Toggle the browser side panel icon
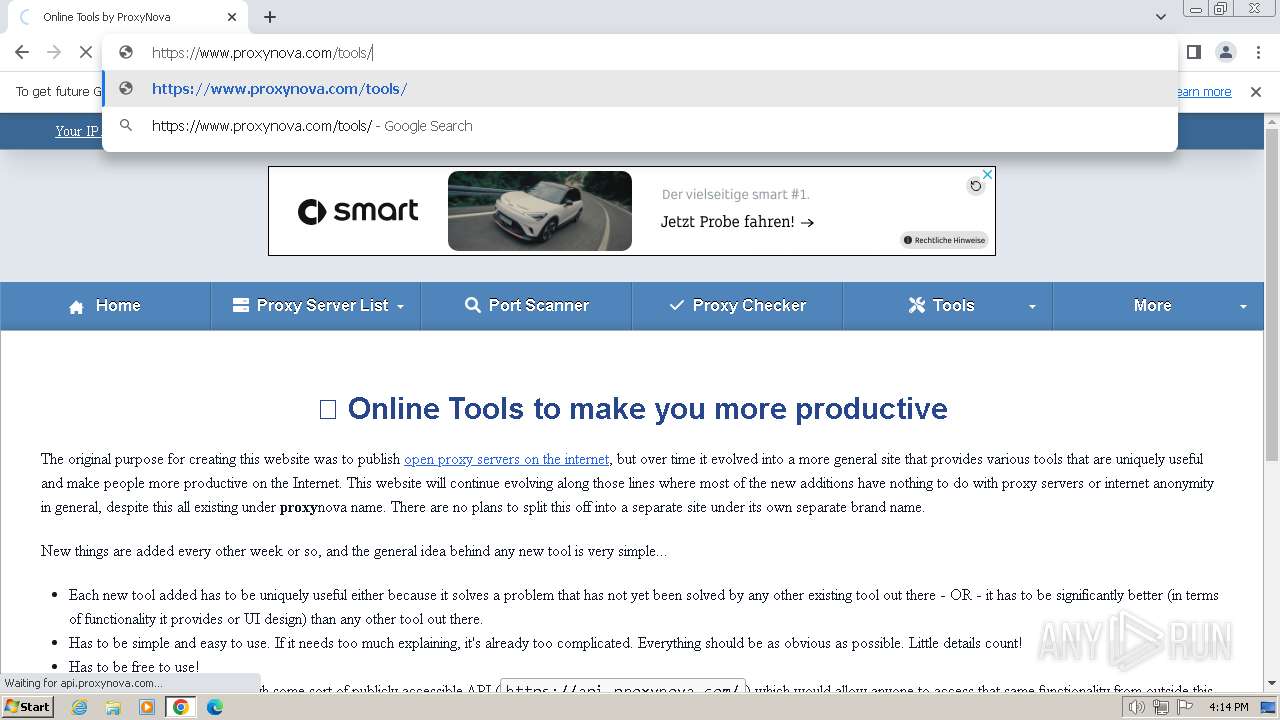This screenshot has width=1280, height=720. pos(1193,52)
